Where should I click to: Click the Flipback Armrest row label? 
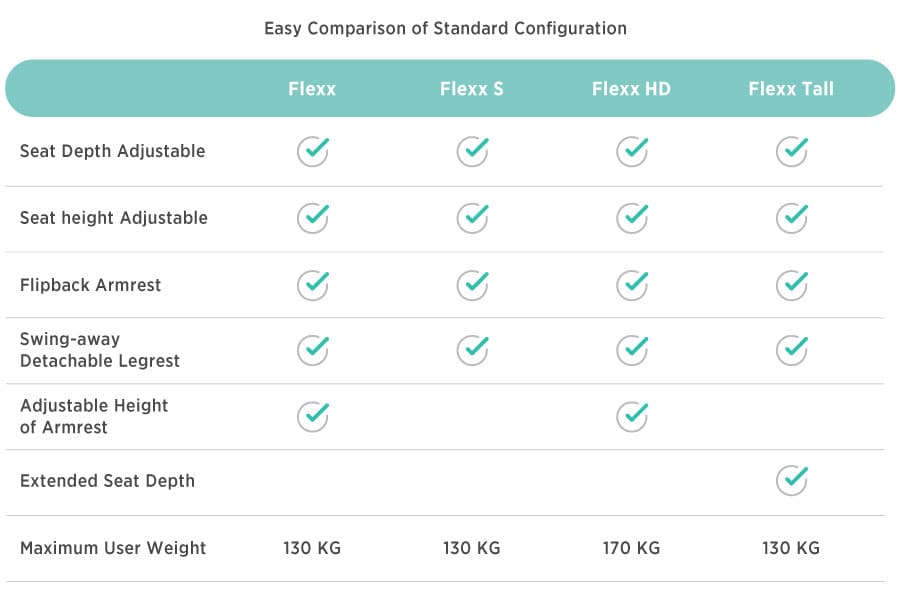(91, 285)
